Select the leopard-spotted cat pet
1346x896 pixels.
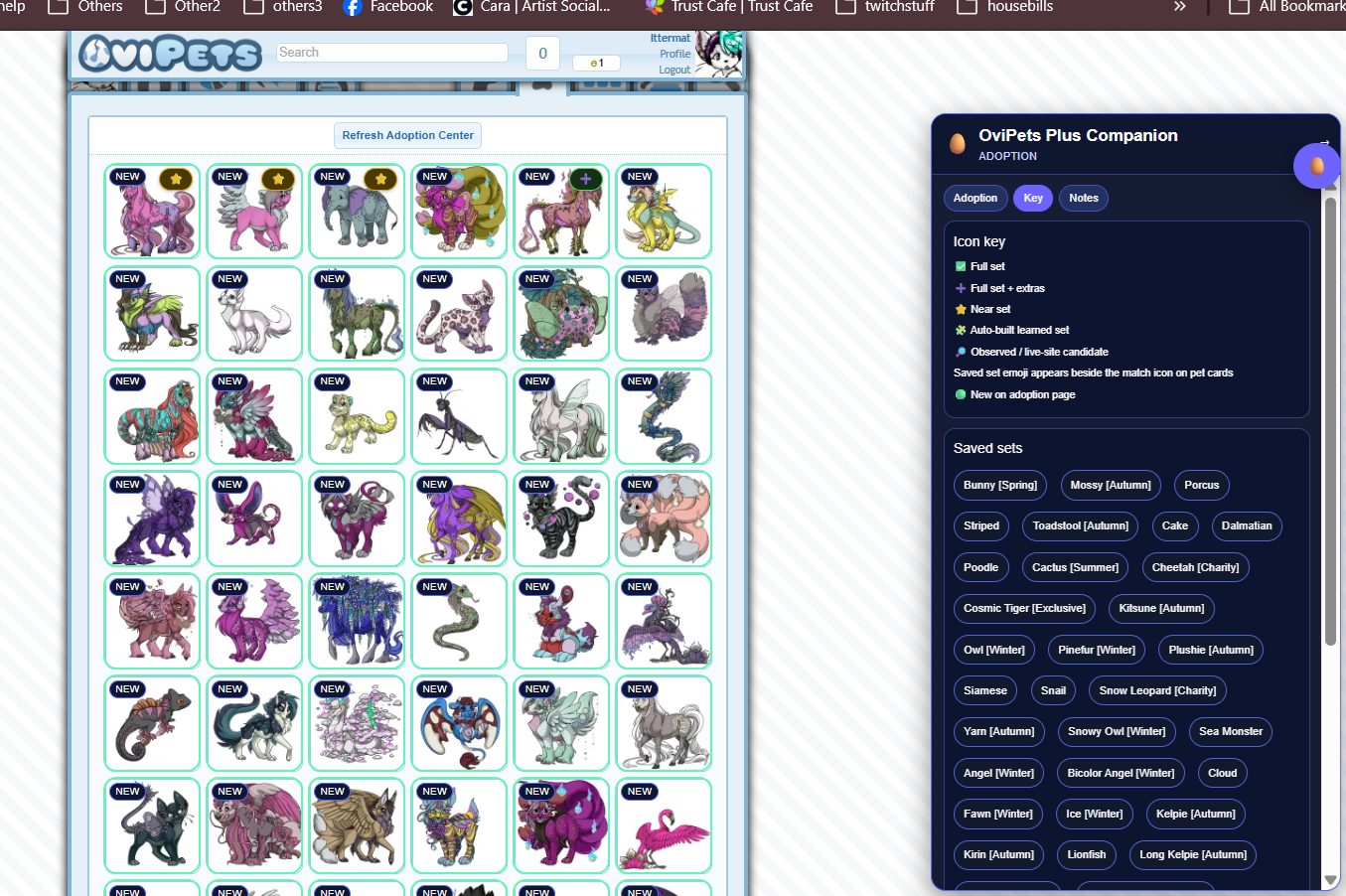[x=460, y=314]
